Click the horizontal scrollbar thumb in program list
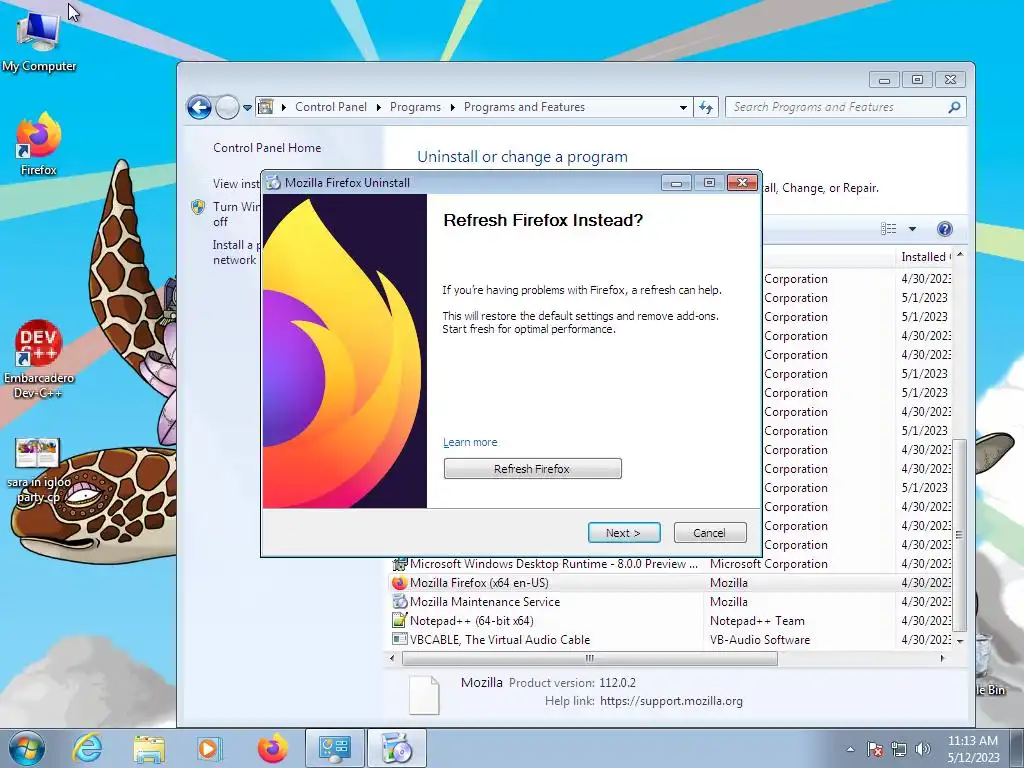The image size is (1024, 768). [x=590, y=658]
